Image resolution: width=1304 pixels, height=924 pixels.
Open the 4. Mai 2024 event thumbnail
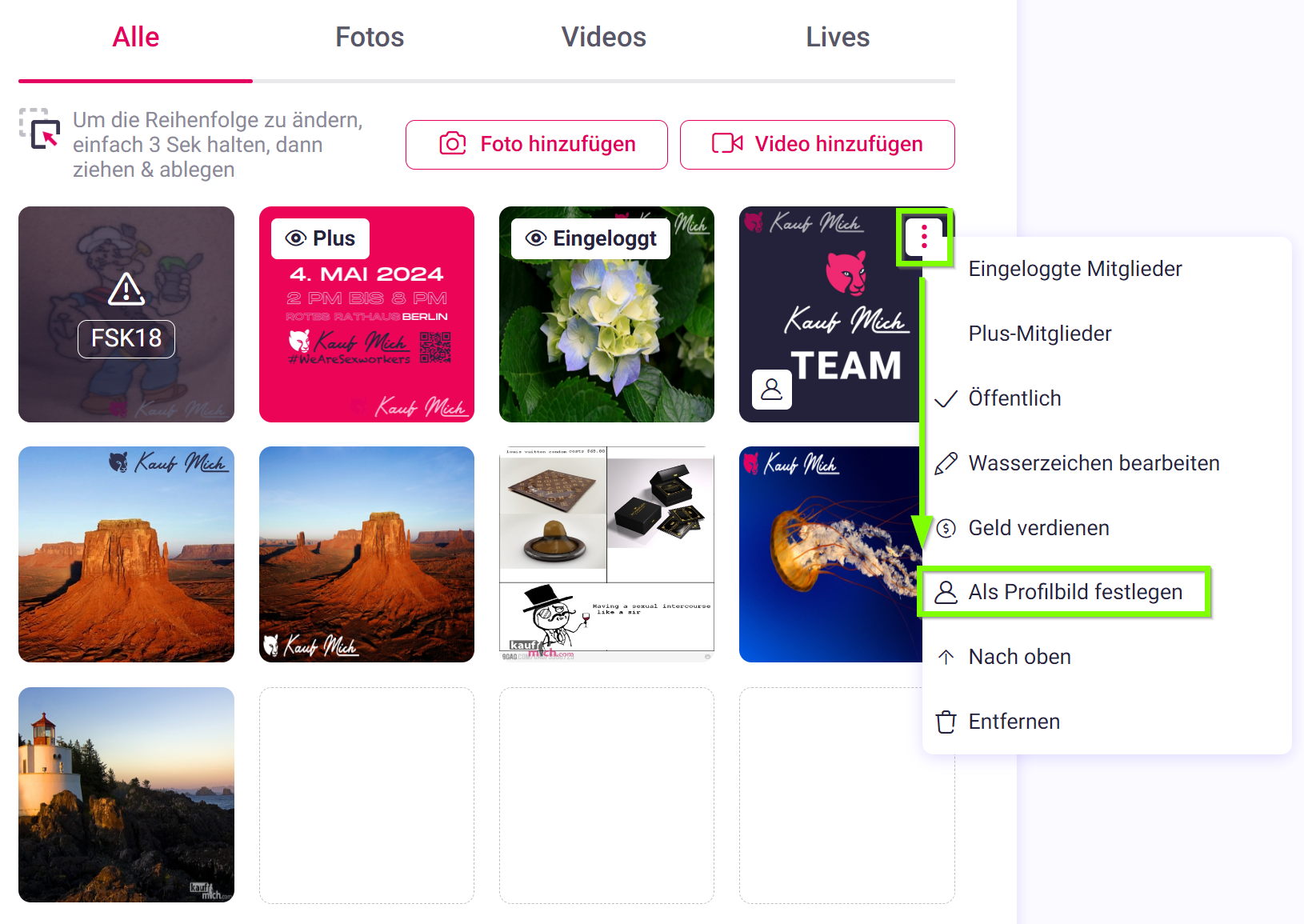366,314
